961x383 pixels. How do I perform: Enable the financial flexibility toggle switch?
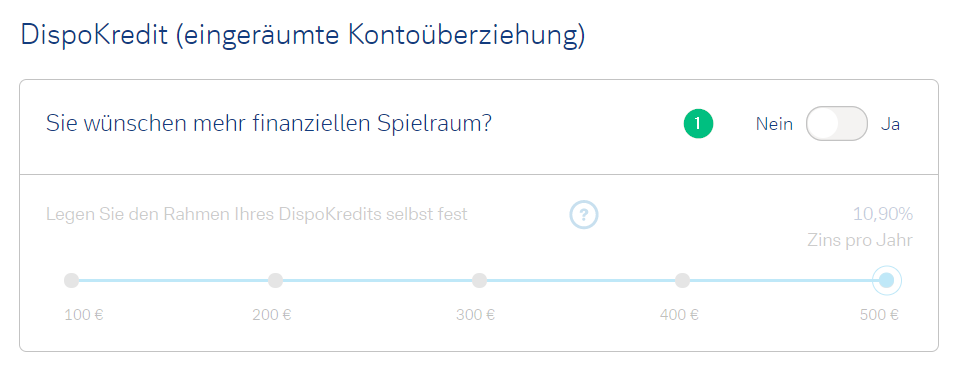point(837,124)
